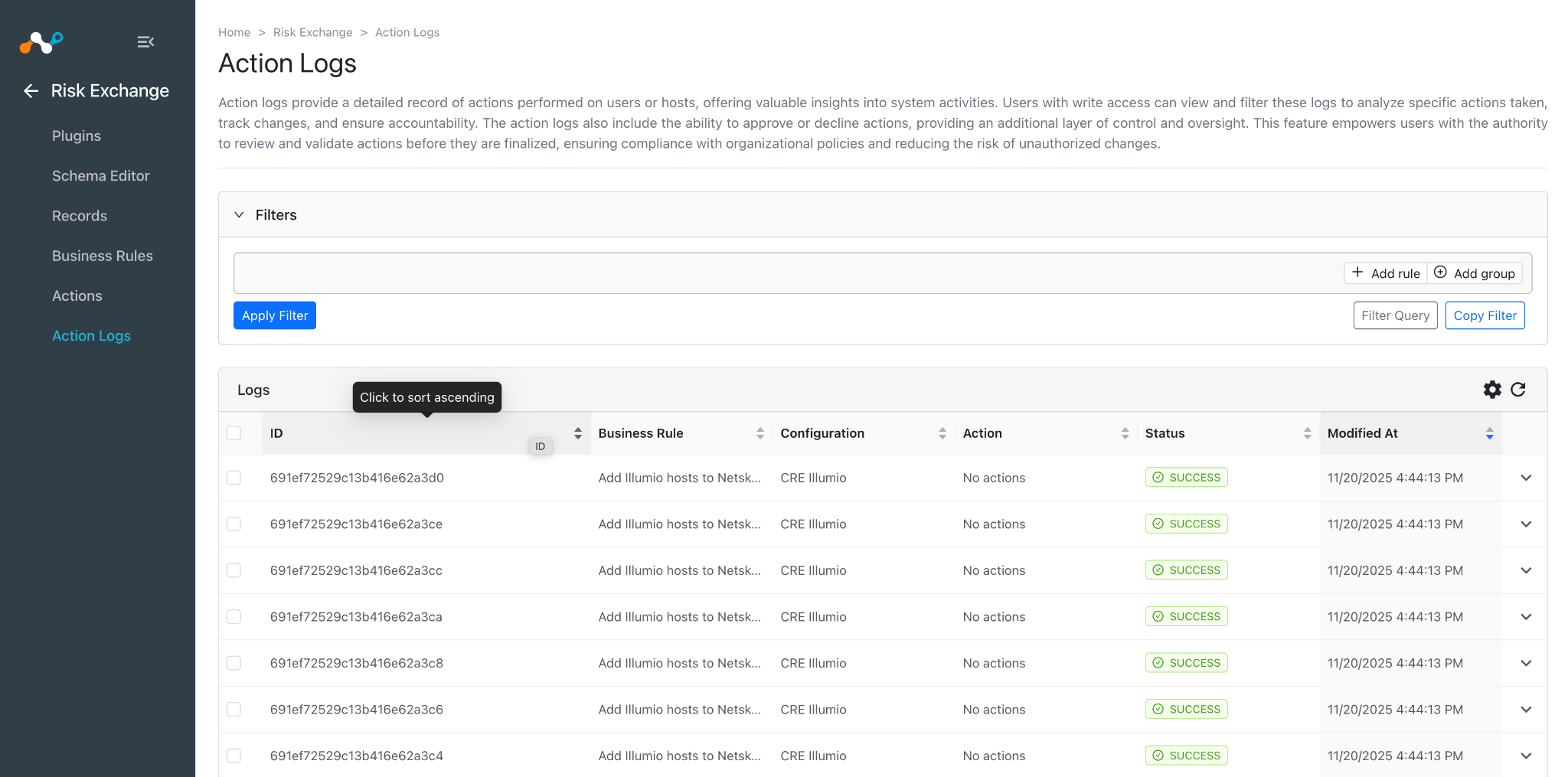Click the Netskope logo icon

point(41,42)
